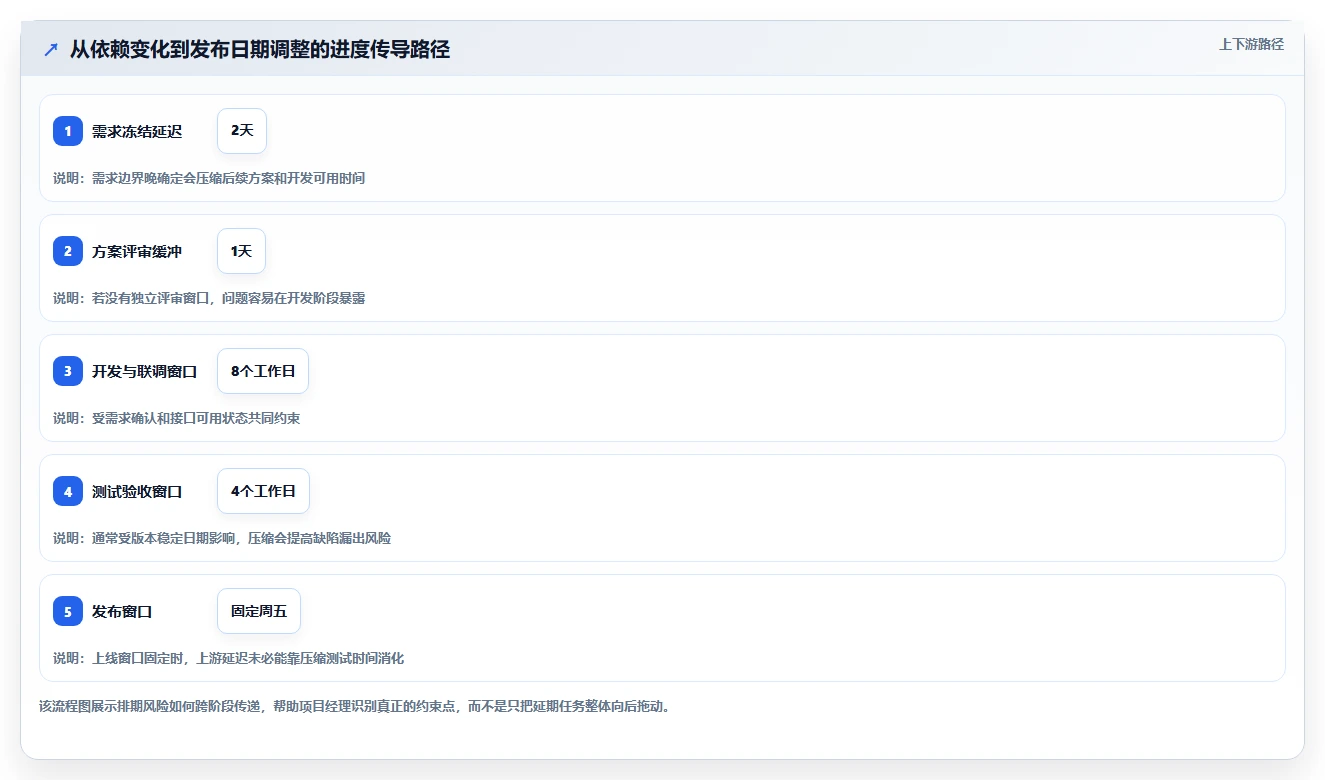The width and height of the screenshot is (1325, 780).
Task: Click the note starting 需求边界晚确定
Action: click(209, 178)
